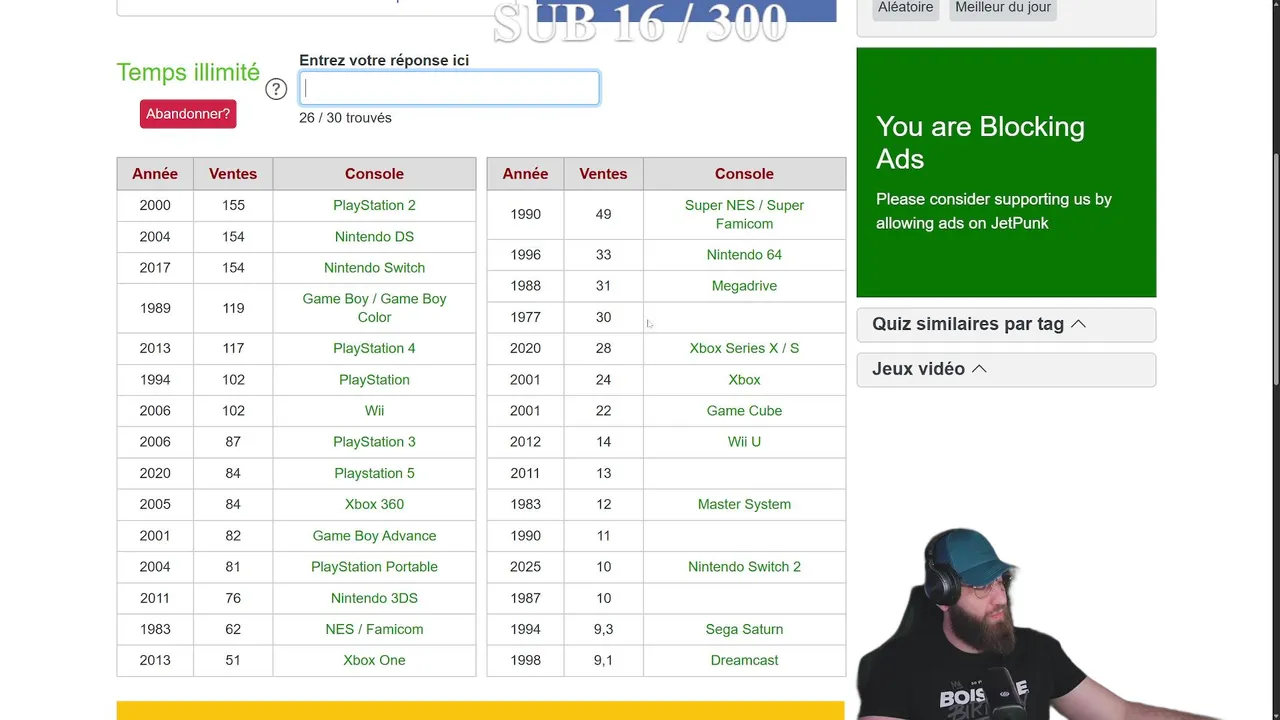1280x720 pixels.
Task: Click the Nintendo DS console cell
Action: (374, 237)
